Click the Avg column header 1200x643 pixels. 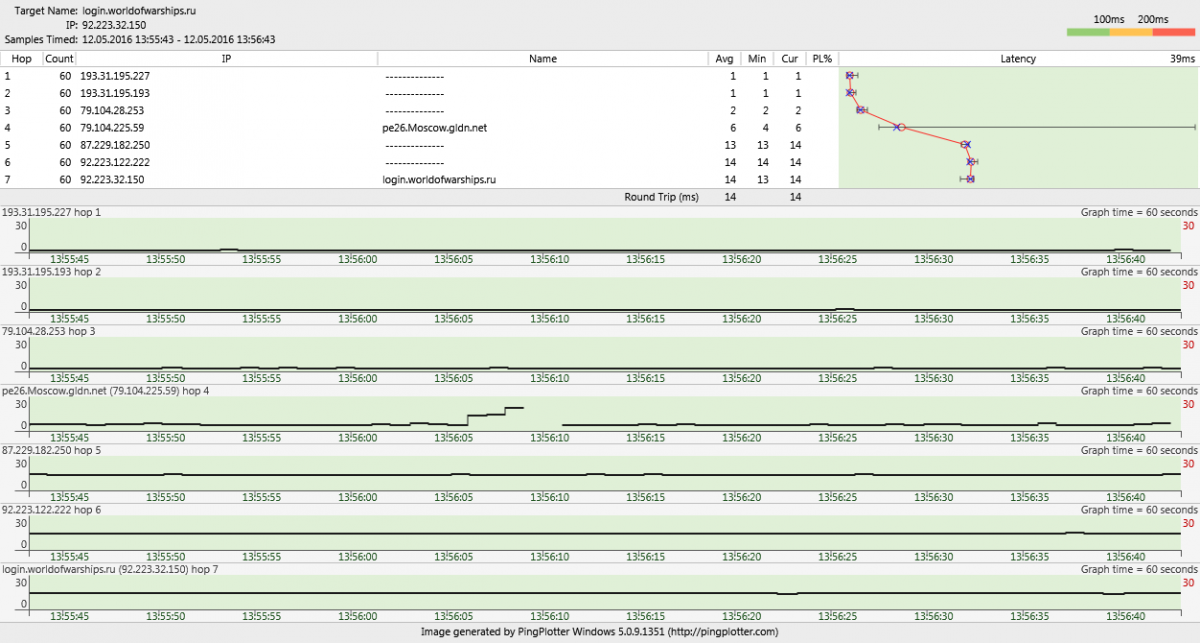[724, 59]
